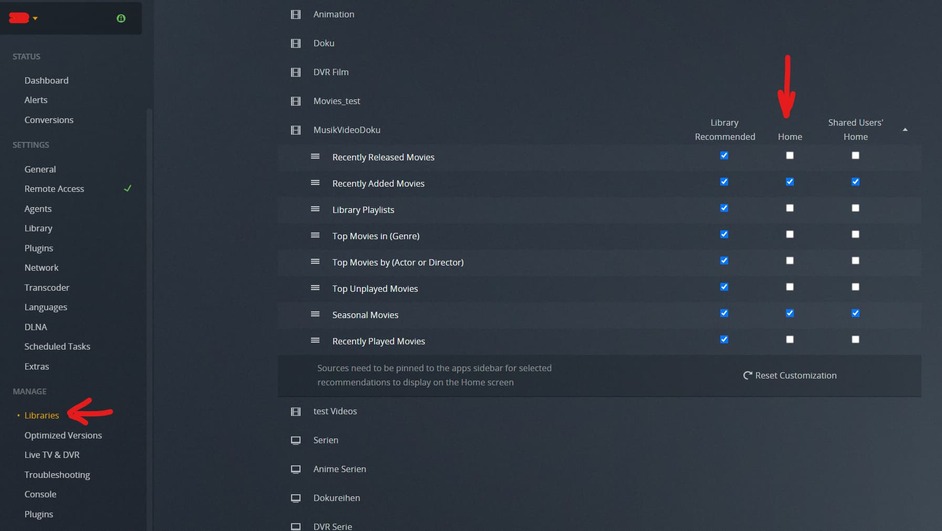
Task: Open DLNA settings
Action: [x=35, y=327]
